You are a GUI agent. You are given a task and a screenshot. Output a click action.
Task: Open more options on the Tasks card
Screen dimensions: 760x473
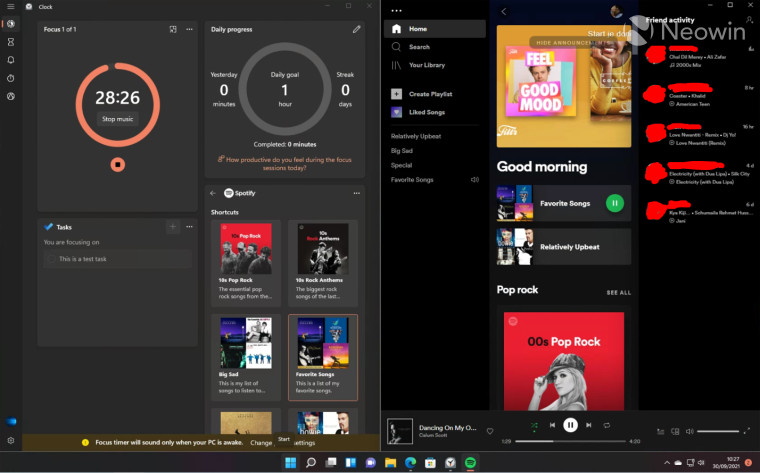(x=190, y=226)
